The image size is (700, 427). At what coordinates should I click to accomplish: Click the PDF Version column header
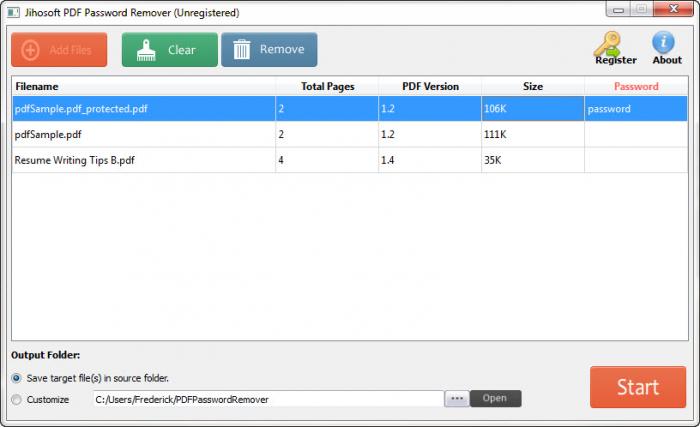tap(429, 86)
